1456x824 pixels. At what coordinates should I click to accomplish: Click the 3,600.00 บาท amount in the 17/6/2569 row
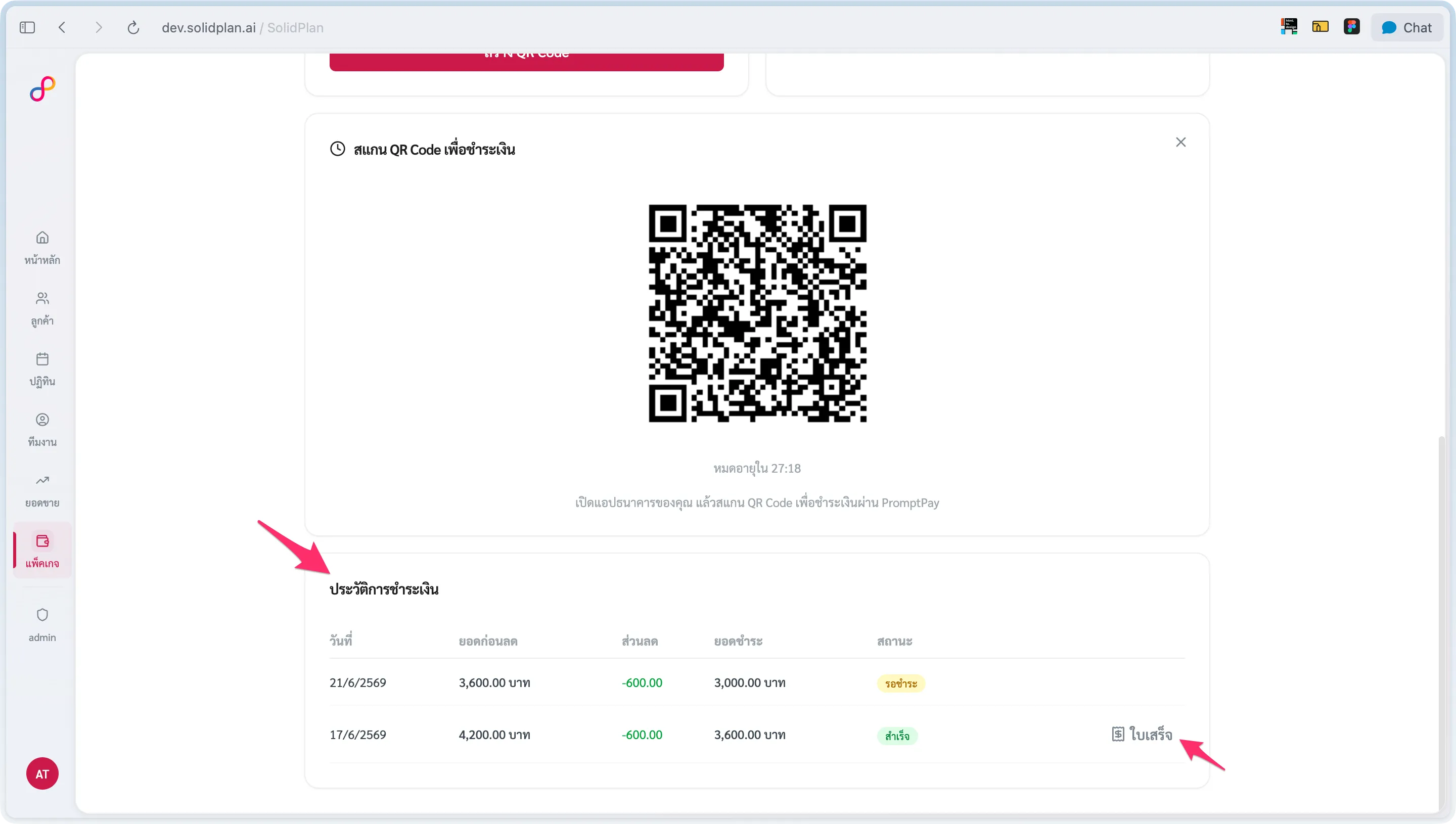click(x=750, y=735)
